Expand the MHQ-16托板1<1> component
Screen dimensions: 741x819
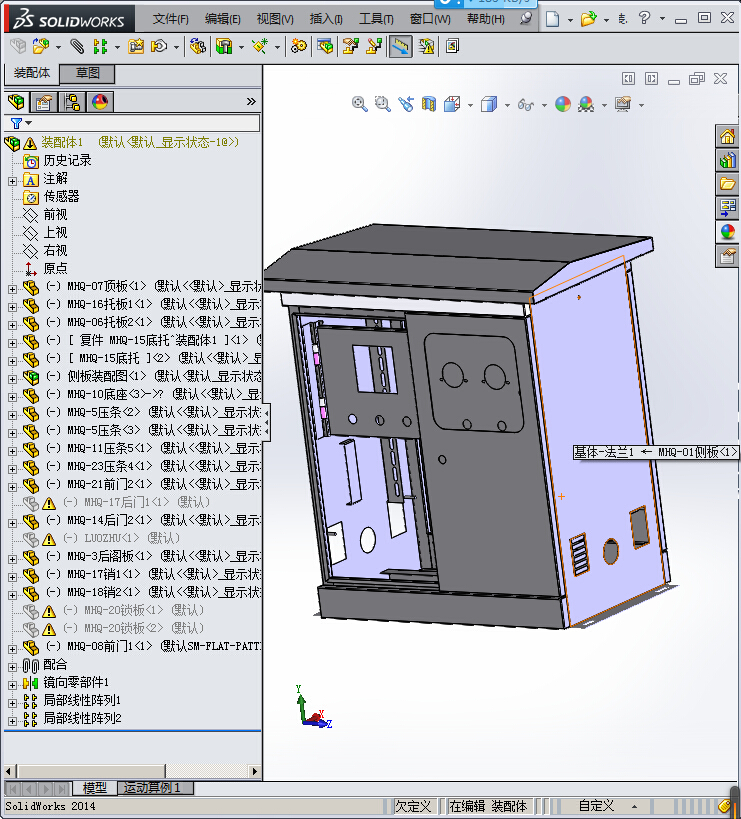pos(13,307)
